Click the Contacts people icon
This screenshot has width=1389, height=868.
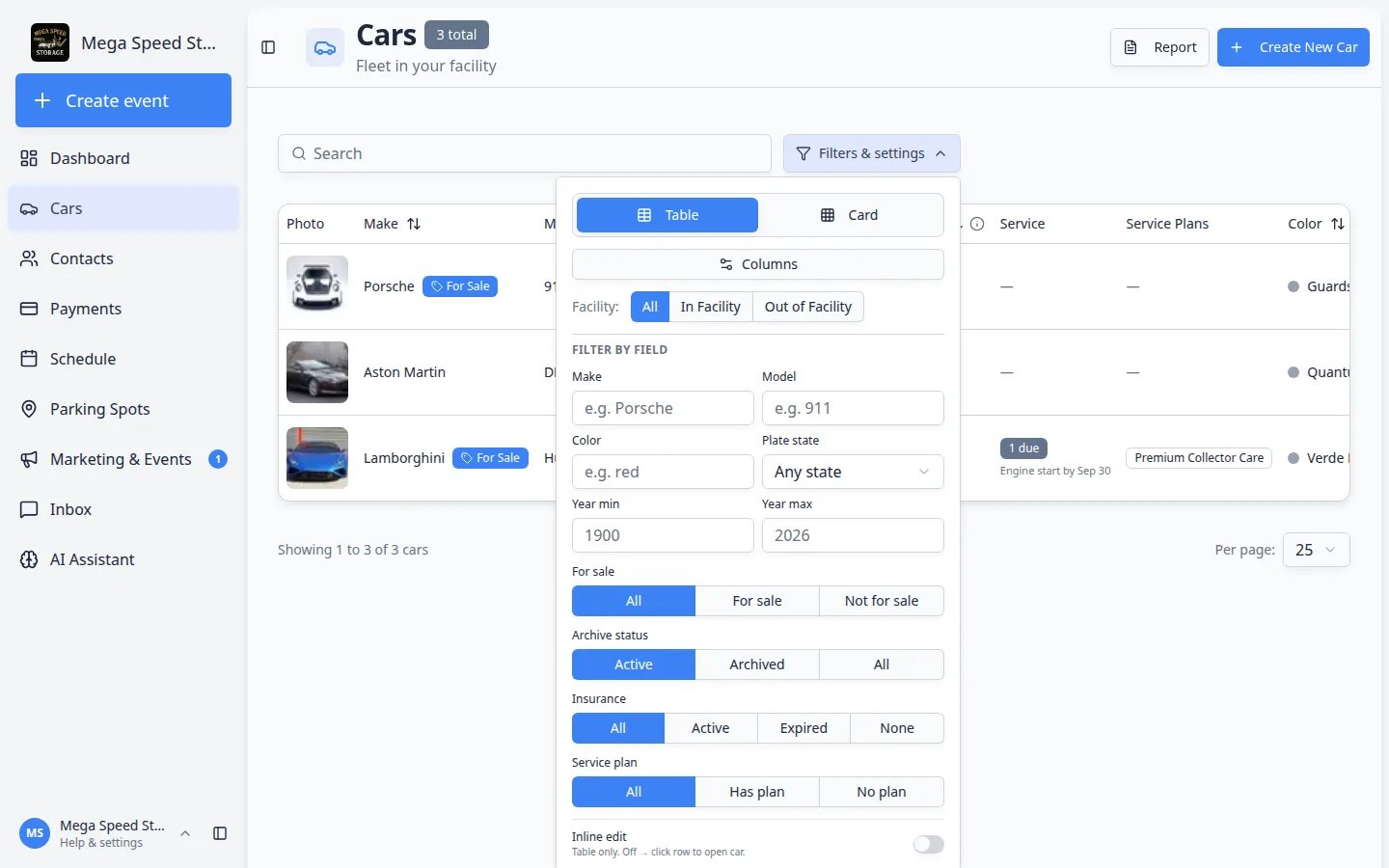(x=29, y=258)
